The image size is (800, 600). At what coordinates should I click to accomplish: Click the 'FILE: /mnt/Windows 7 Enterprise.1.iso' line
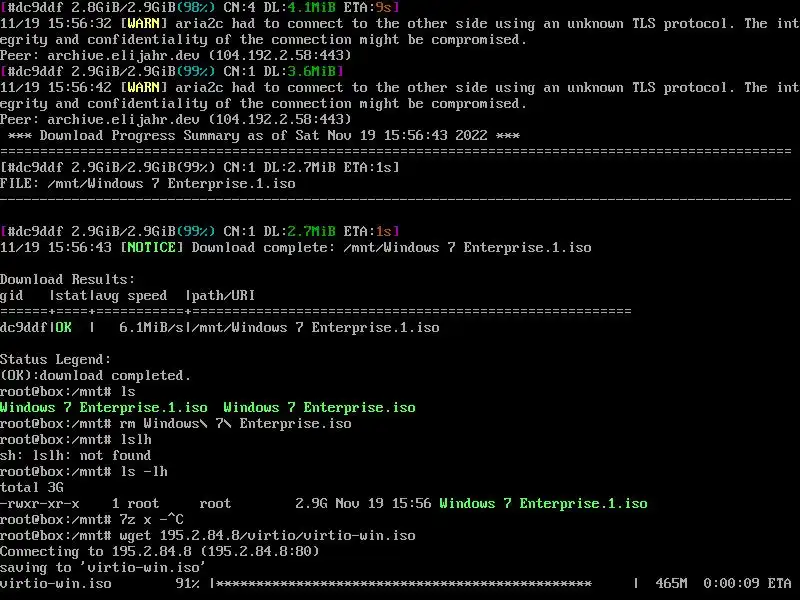148,183
